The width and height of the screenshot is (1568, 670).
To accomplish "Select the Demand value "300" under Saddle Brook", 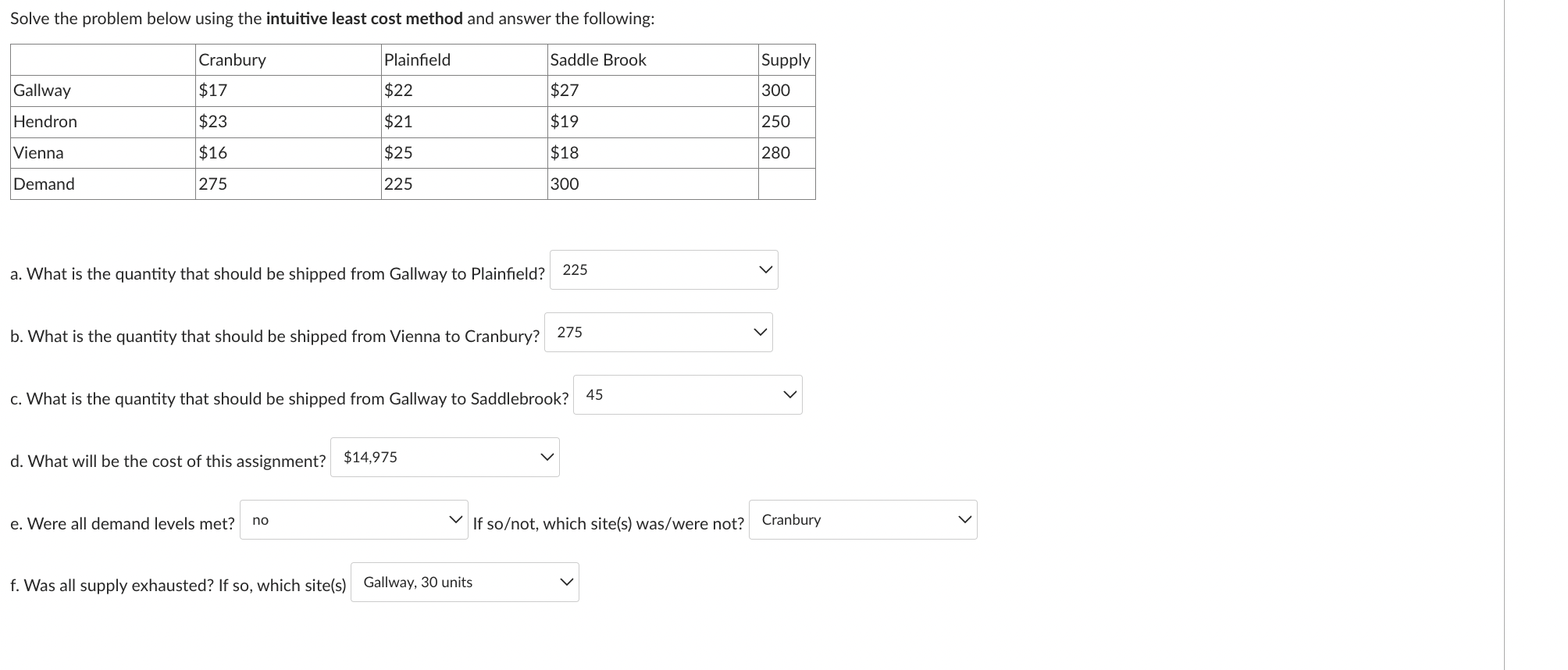I will pos(564,184).
